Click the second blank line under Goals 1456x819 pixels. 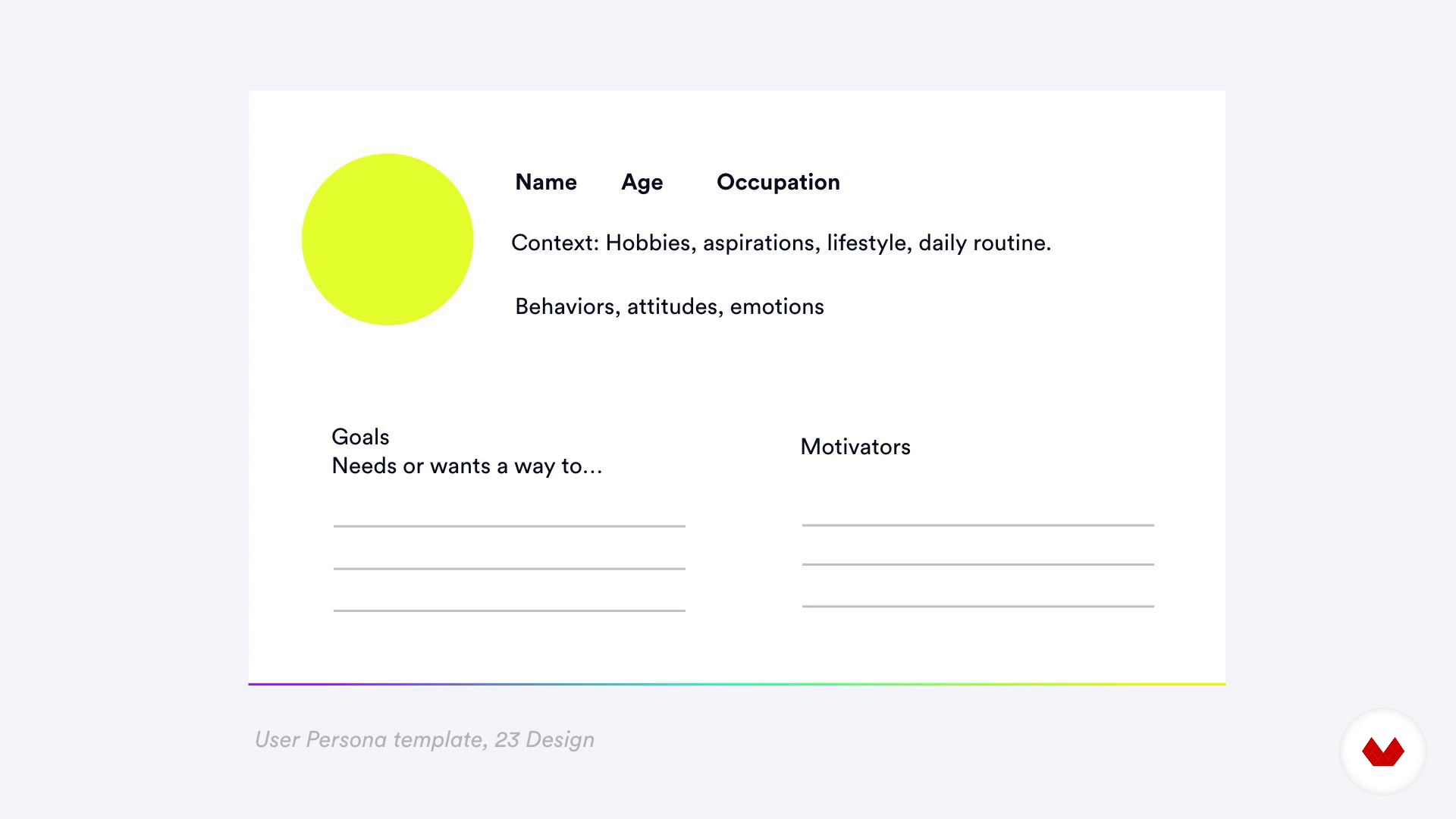coord(510,569)
